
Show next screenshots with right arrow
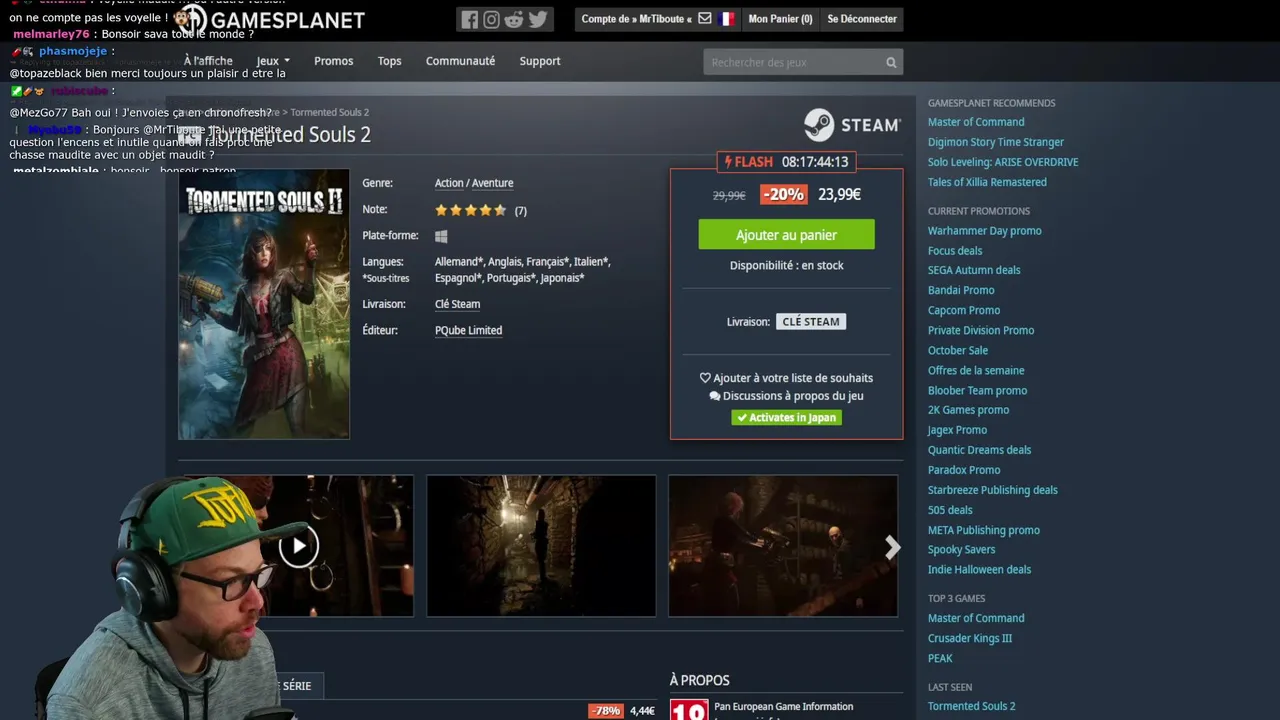(893, 547)
